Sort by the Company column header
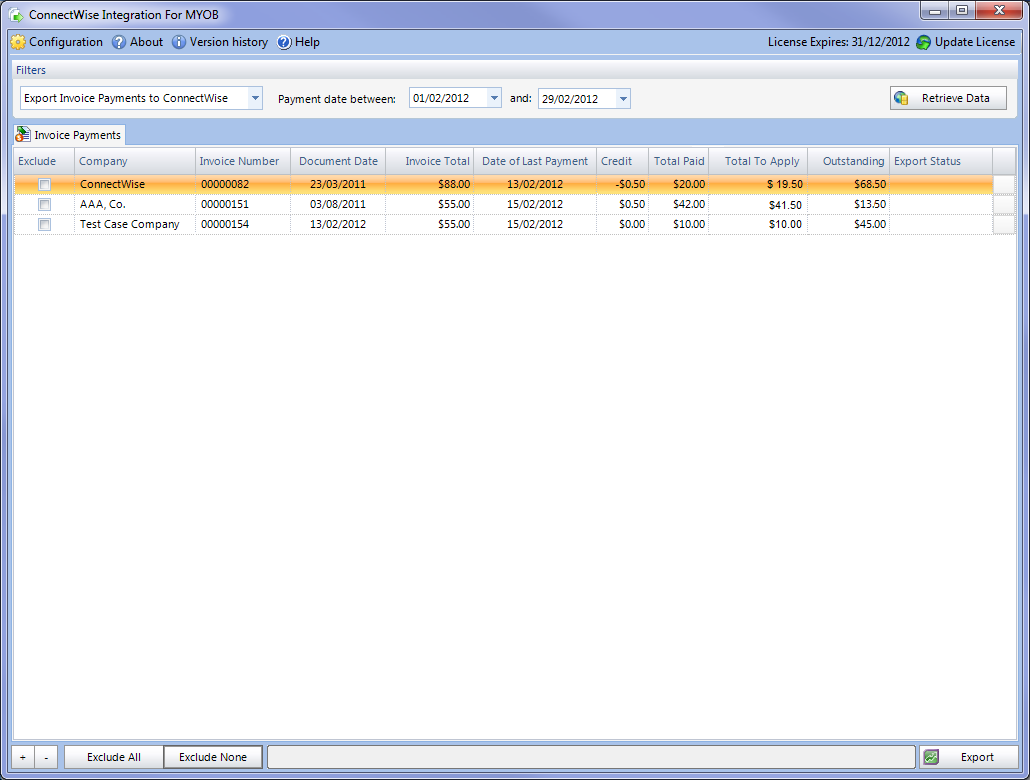The image size is (1030, 780). [135, 162]
